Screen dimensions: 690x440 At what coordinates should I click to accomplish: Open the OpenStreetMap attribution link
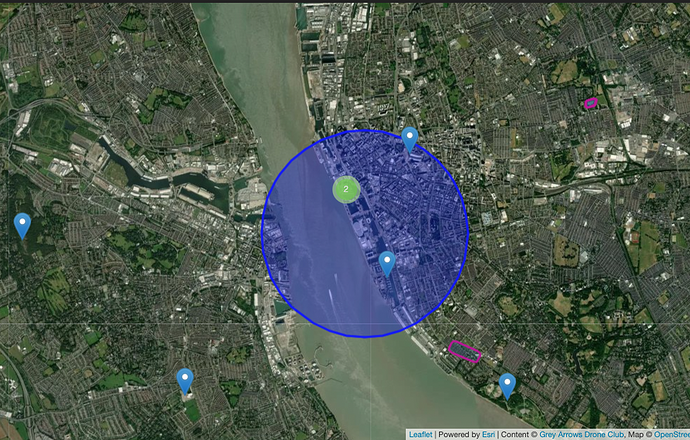(x=672, y=434)
